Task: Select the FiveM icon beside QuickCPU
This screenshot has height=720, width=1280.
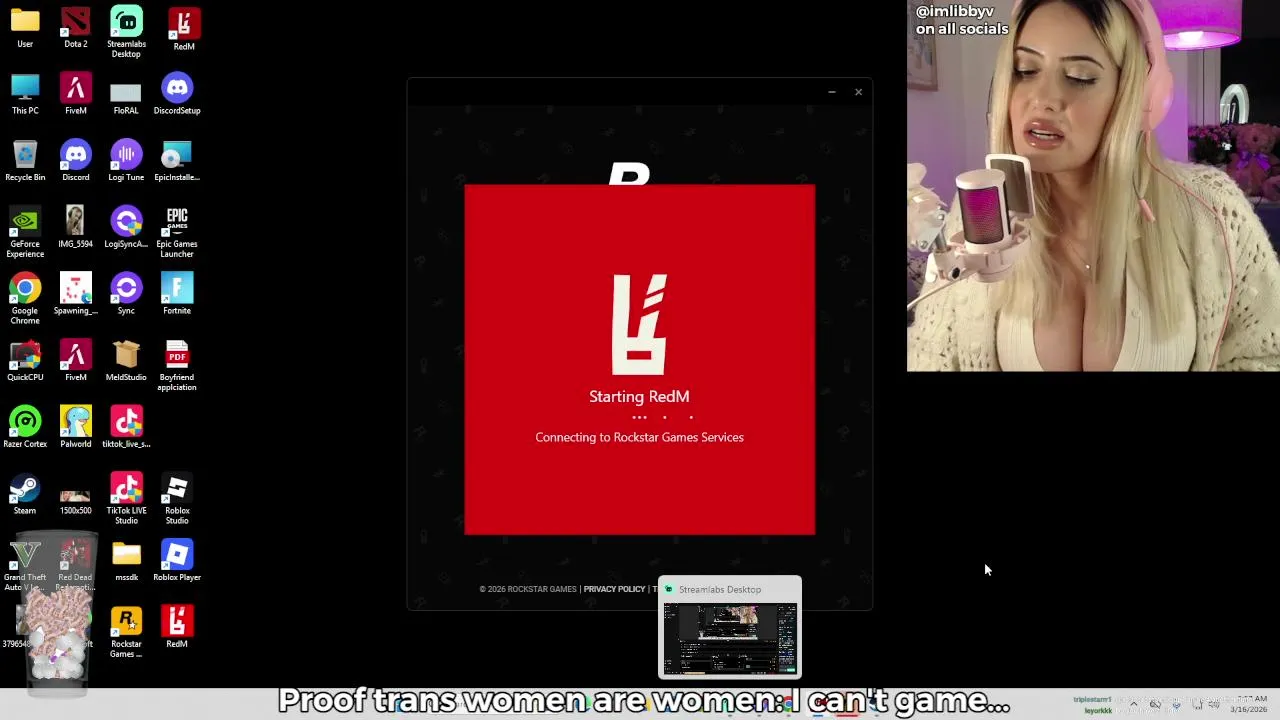Action: click(75, 361)
